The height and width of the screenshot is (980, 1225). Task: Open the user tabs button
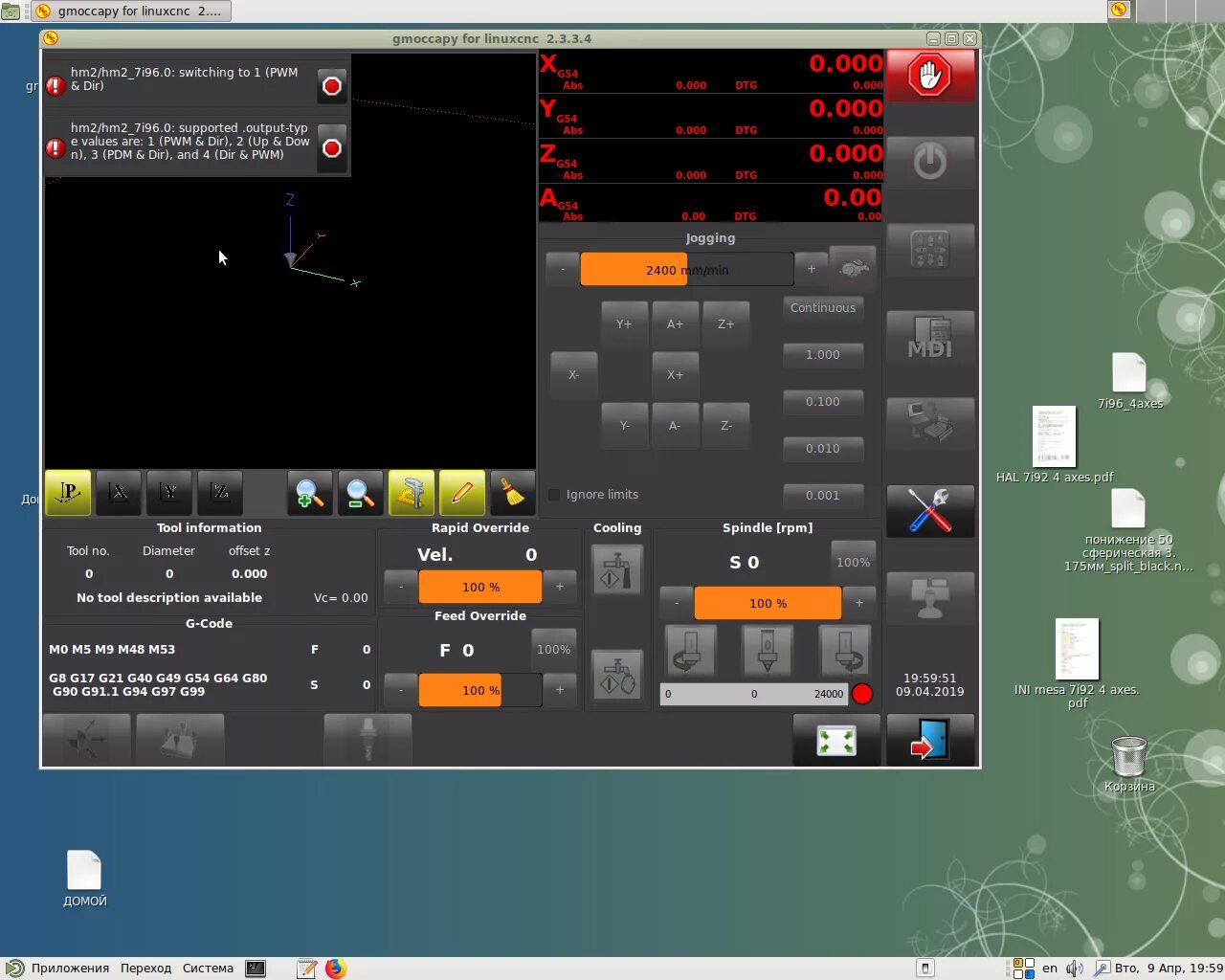(929, 597)
